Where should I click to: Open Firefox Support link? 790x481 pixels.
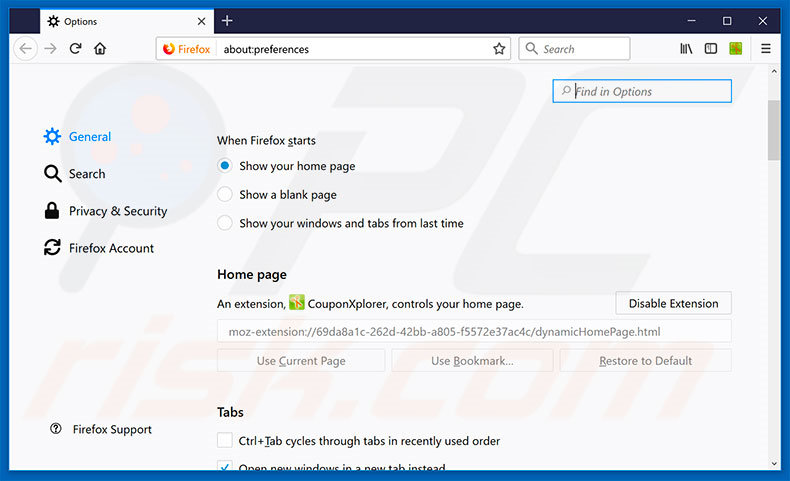pos(112,430)
